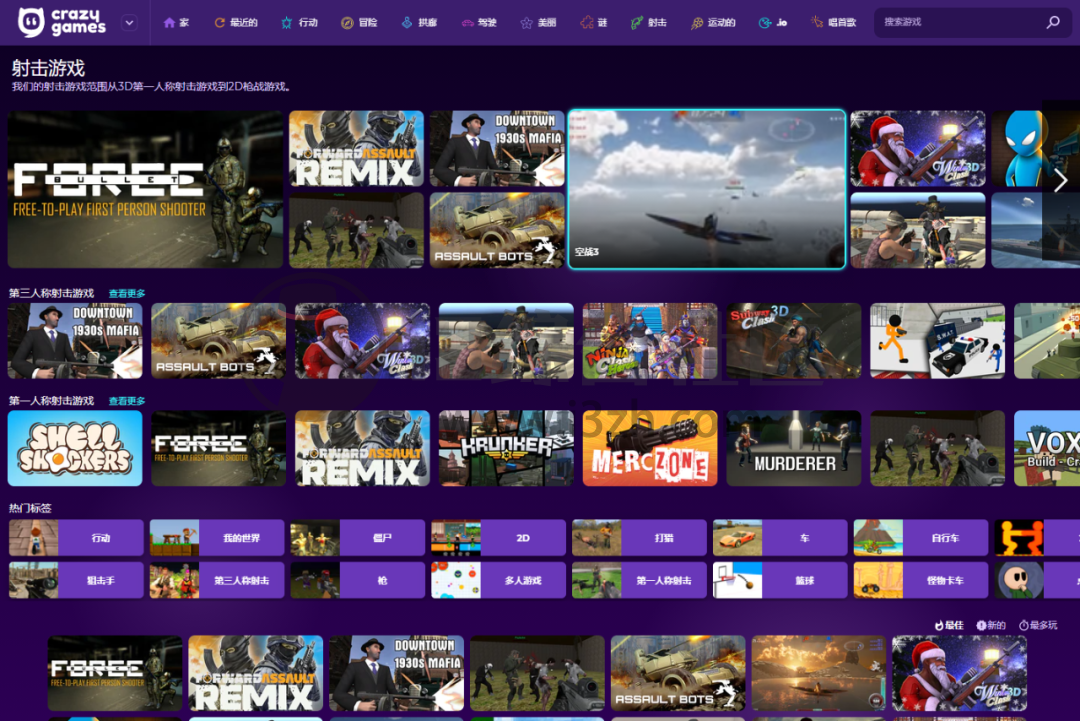The width and height of the screenshot is (1080, 721).
Task: Open the highlighted 空战3 air battle preview
Action: 707,189
